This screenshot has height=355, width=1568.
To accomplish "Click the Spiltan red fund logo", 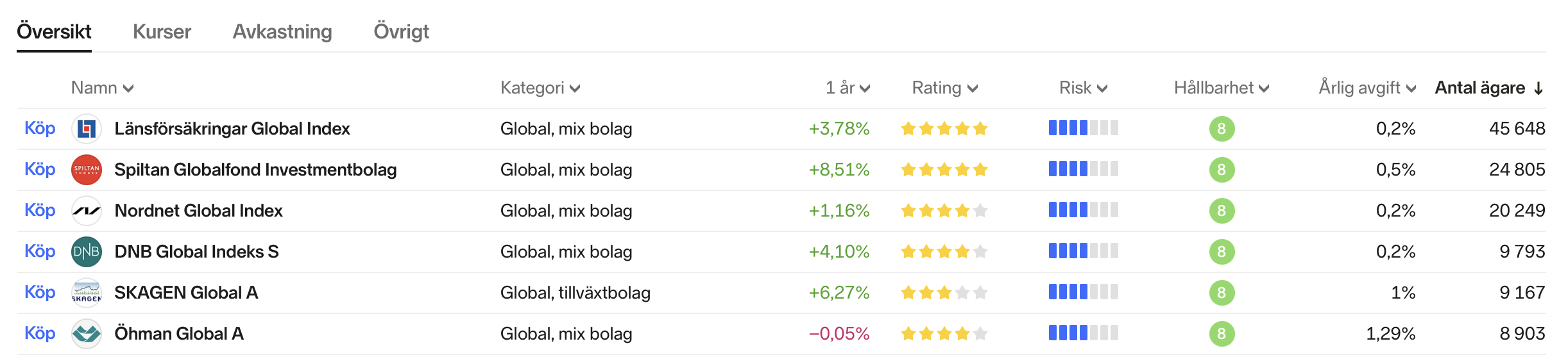I will (x=87, y=170).
